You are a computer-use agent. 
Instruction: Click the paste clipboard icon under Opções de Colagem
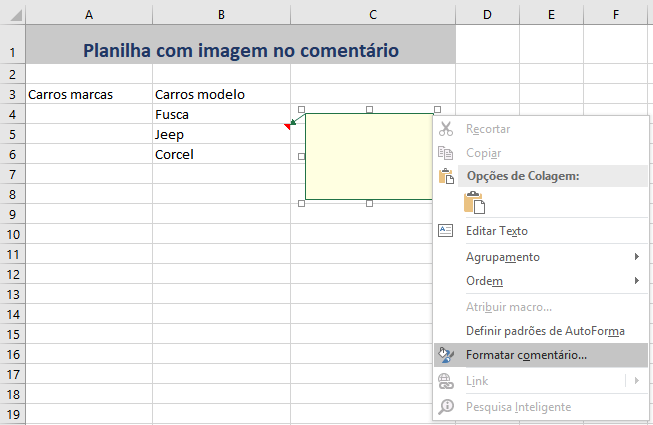pyautogui.click(x=474, y=203)
